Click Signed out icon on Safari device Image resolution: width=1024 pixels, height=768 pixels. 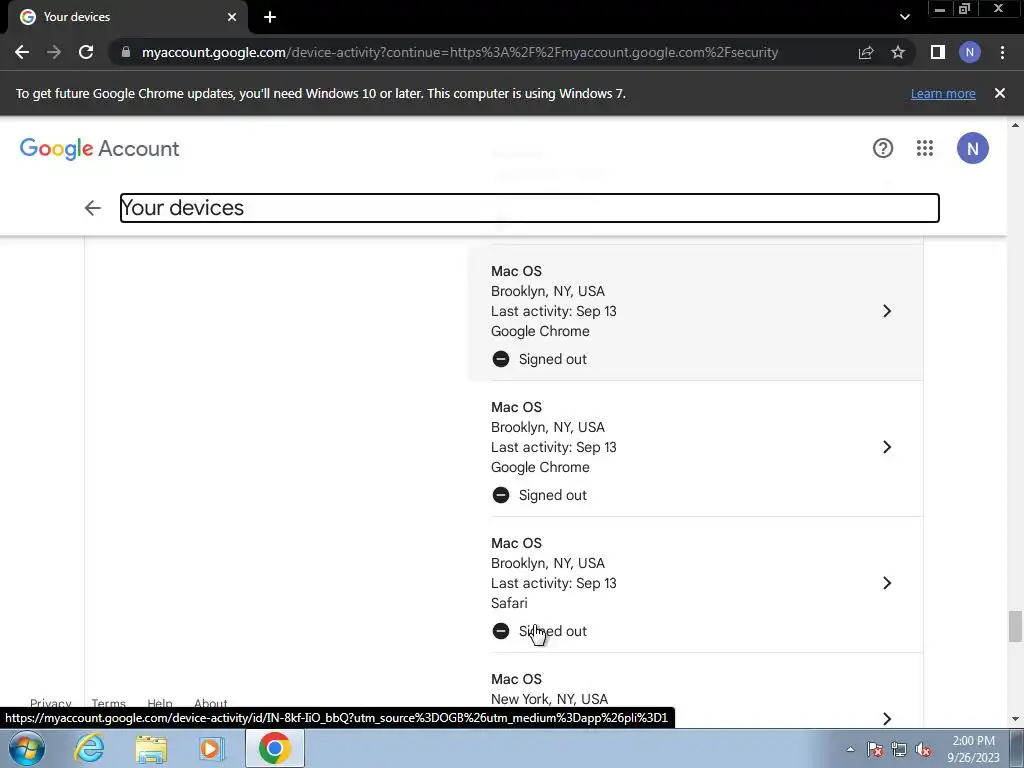click(501, 631)
